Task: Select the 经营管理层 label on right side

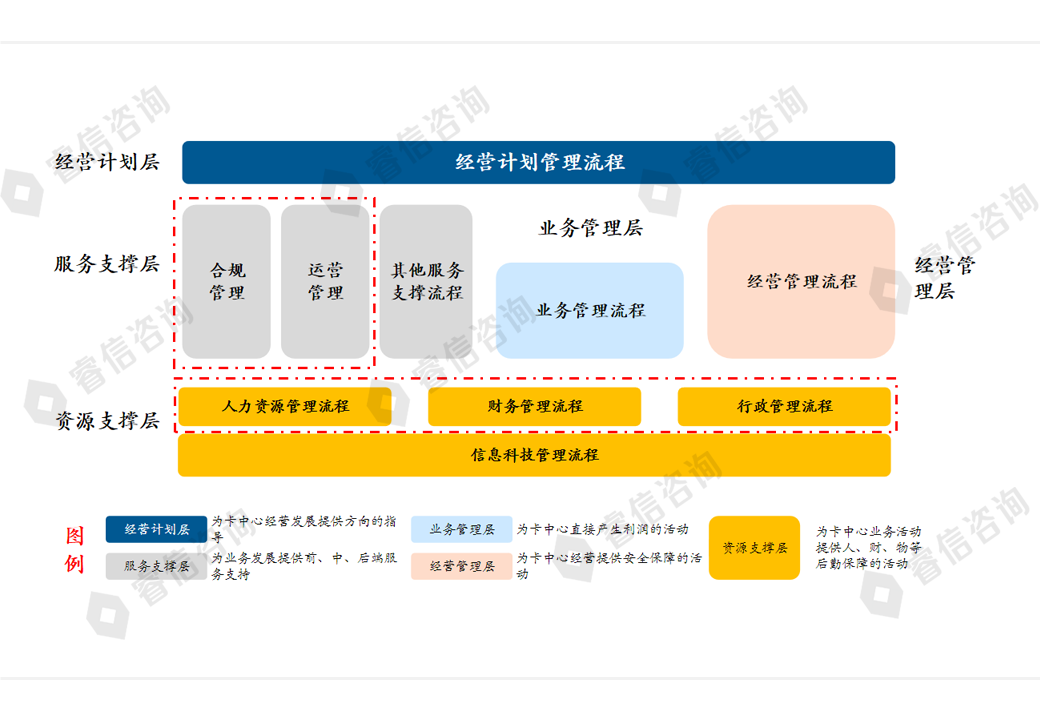Action: coord(944,278)
